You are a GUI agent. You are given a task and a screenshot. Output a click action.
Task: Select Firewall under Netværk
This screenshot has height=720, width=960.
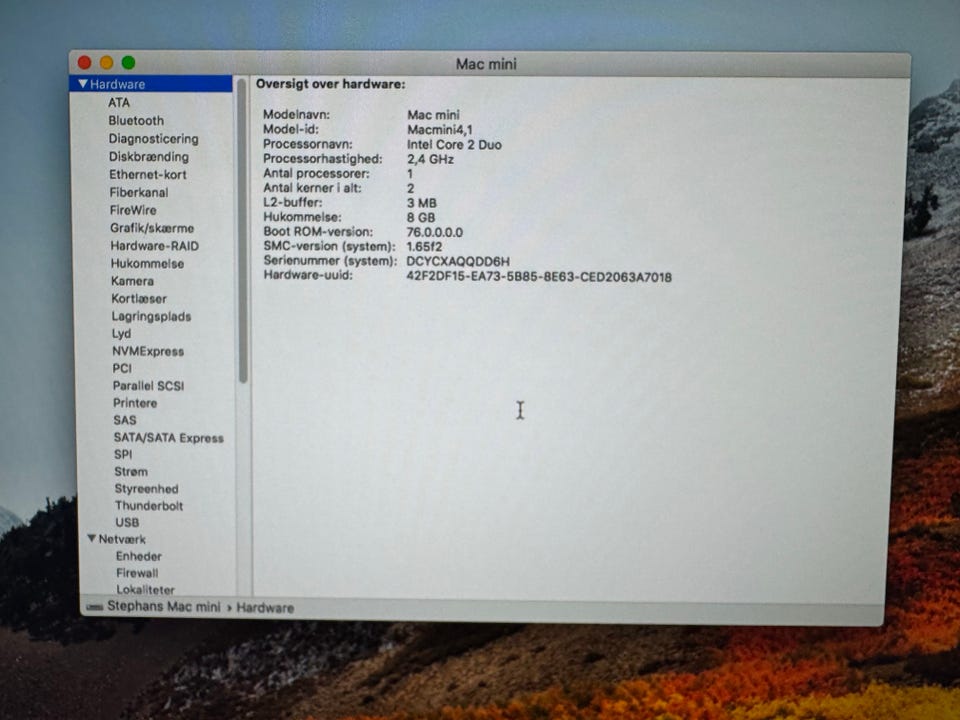point(137,573)
